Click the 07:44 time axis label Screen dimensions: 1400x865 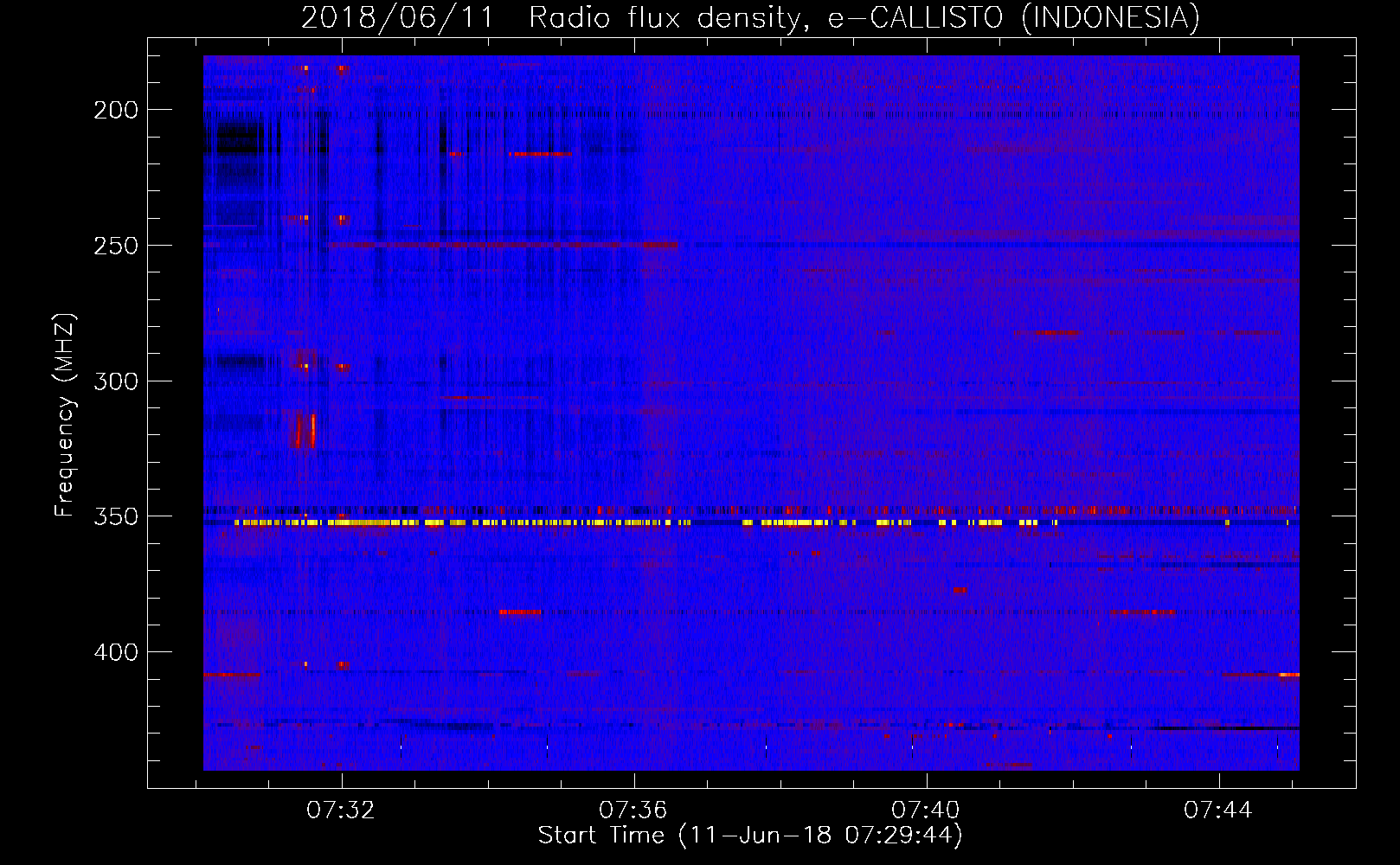pyautogui.click(x=1218, y=811)
